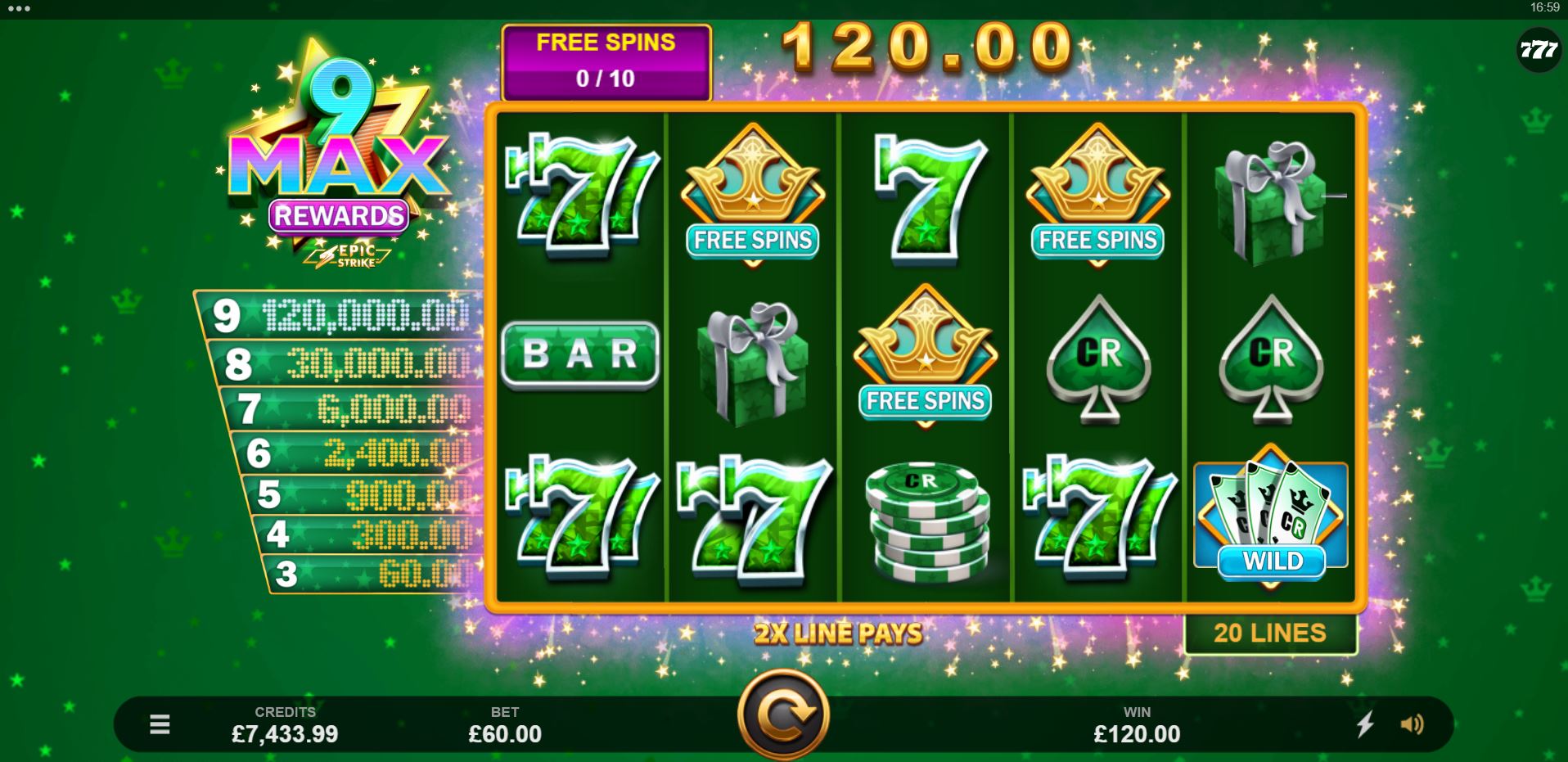Open the 20 LINES button
Viewport: 1568px width, 762px height.
point(1270,633)
